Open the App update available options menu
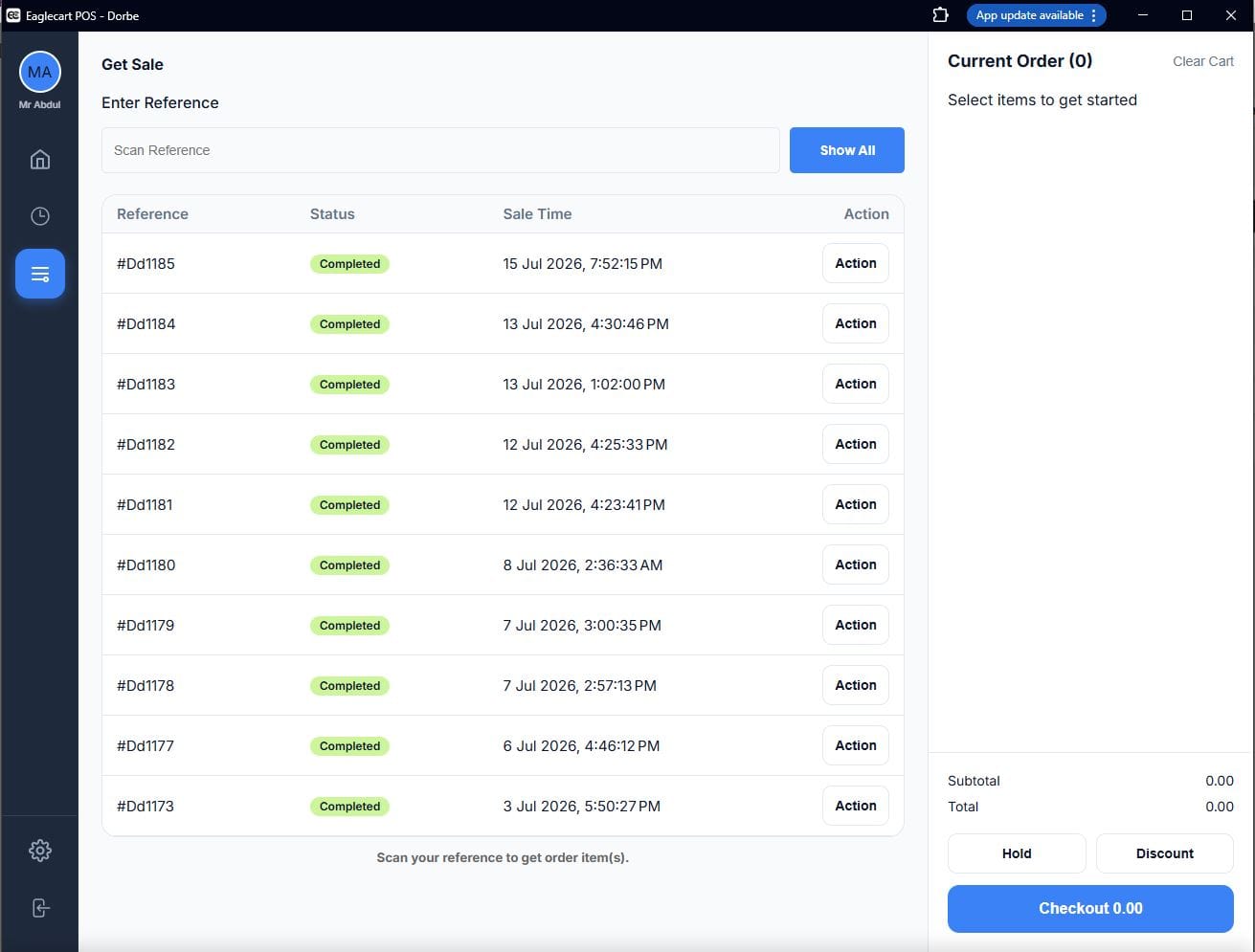1255x952 pixels. (x=1093, y=15)
